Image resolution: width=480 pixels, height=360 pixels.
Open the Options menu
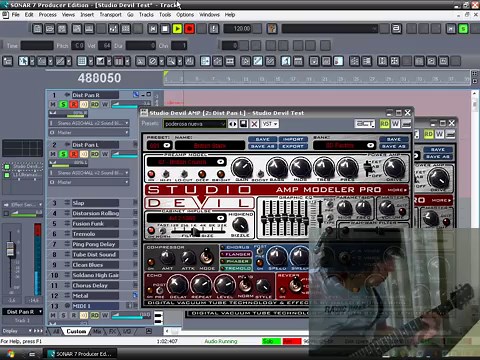185,15
